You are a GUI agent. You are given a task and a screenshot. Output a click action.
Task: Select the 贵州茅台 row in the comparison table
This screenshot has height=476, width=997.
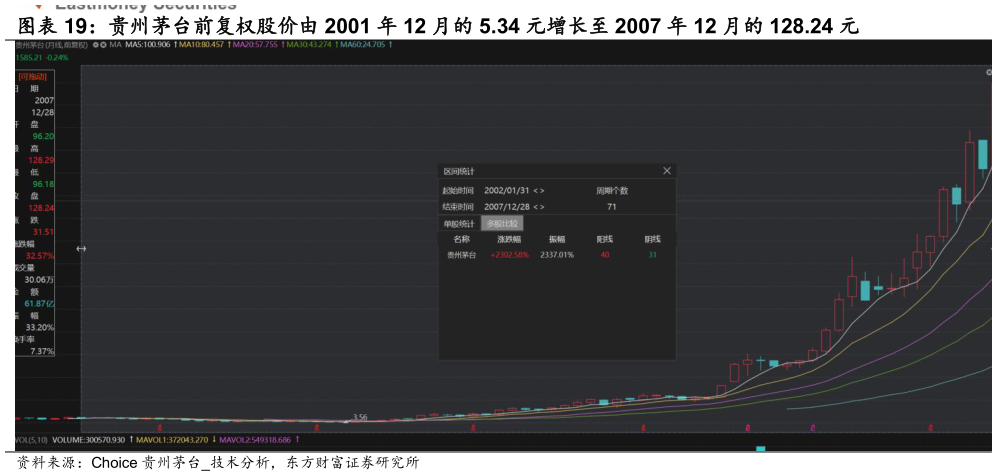557,255
